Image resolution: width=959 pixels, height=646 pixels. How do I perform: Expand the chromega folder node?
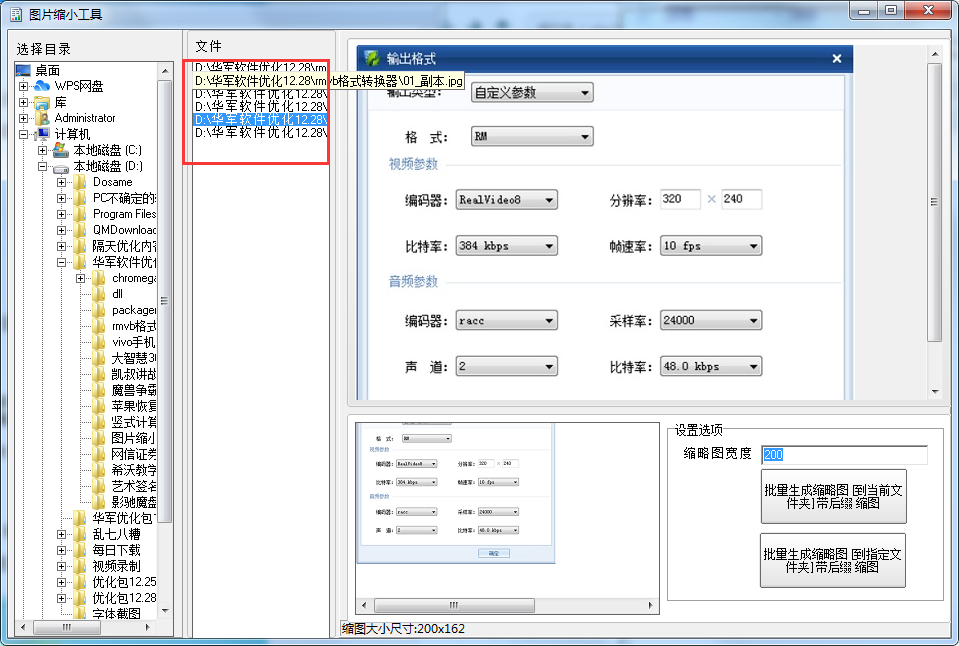(81, 278)
